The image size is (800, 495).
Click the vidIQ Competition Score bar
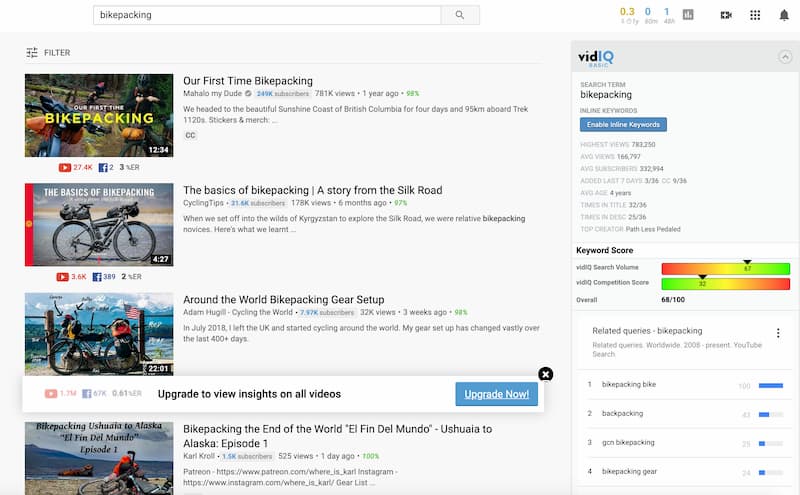click(x=726, y=283)
